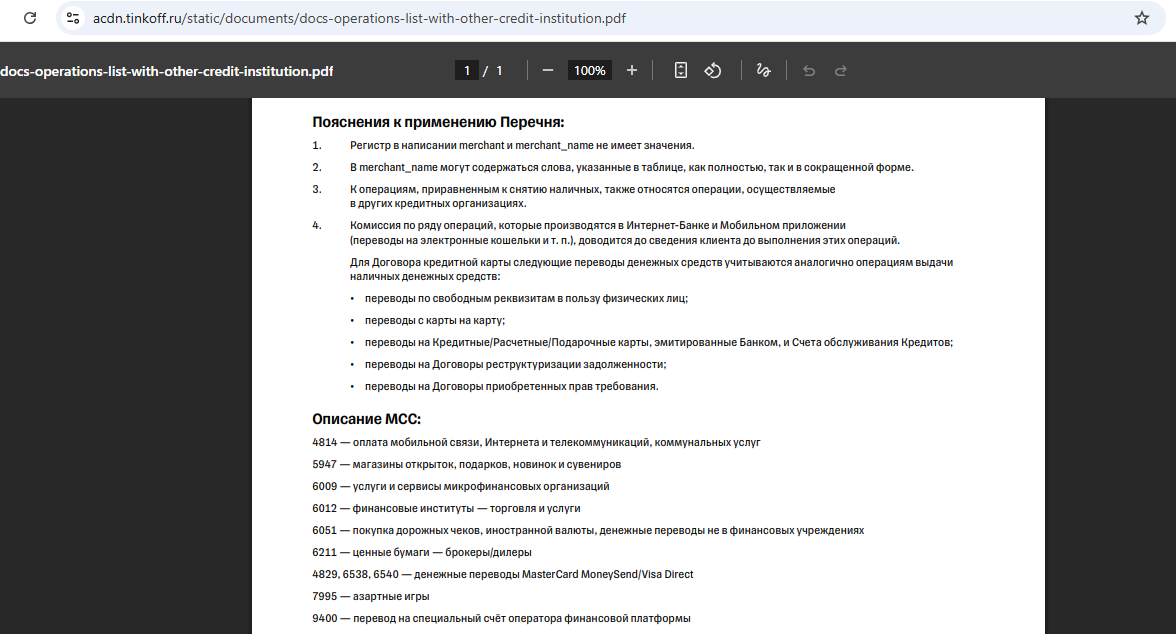Enable the draw annotation tool
The height and width of the screenshot is (634, 1176).
click(x=763, y=71)
